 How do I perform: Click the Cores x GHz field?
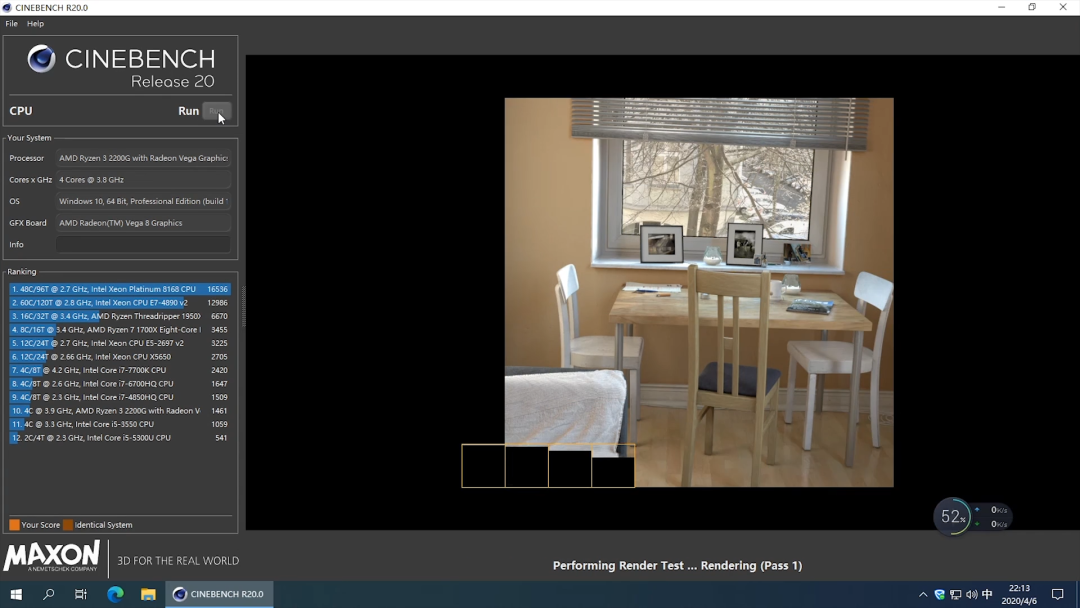143,180
